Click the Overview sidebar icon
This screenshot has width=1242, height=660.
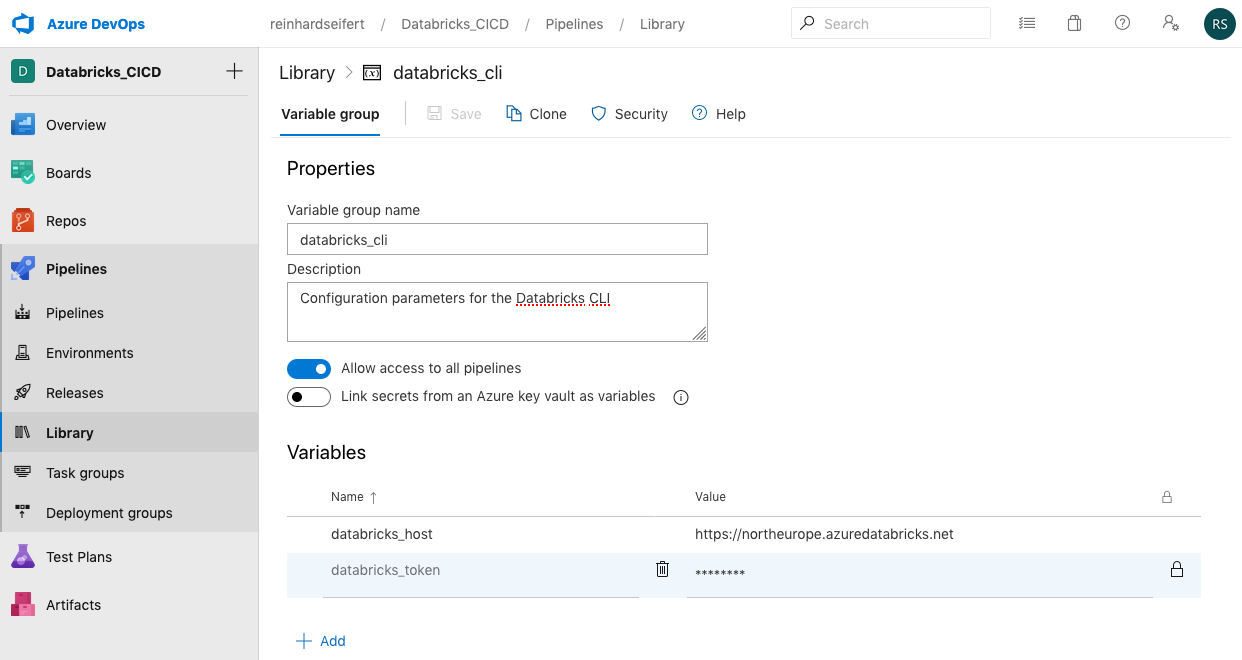[23, 125]
